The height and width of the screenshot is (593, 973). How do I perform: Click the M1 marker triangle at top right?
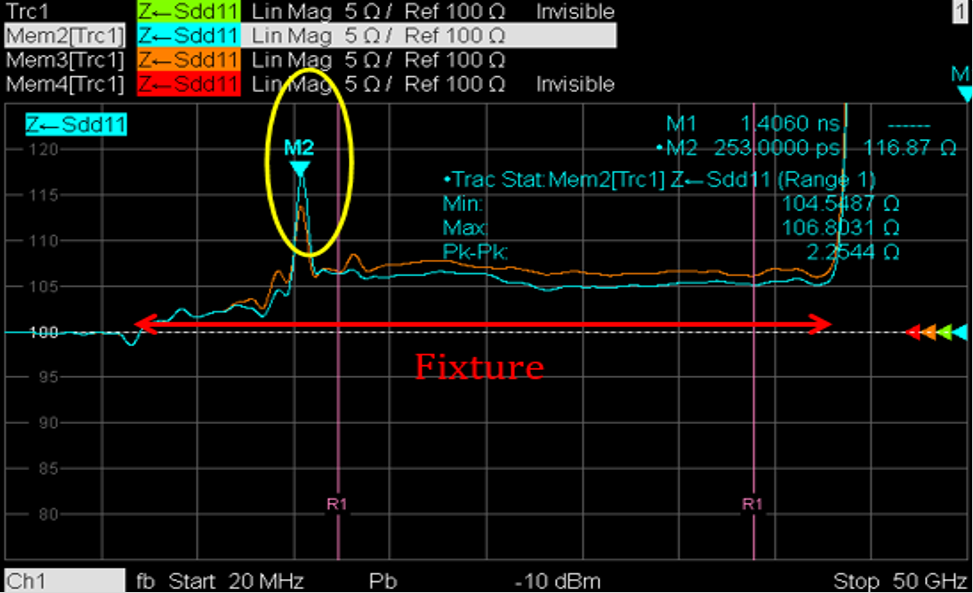coord(964,94)
